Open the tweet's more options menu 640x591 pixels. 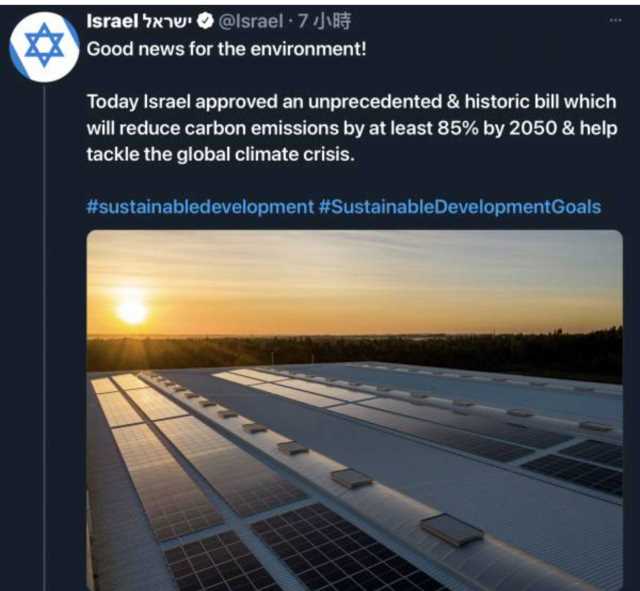click(615, 20)
